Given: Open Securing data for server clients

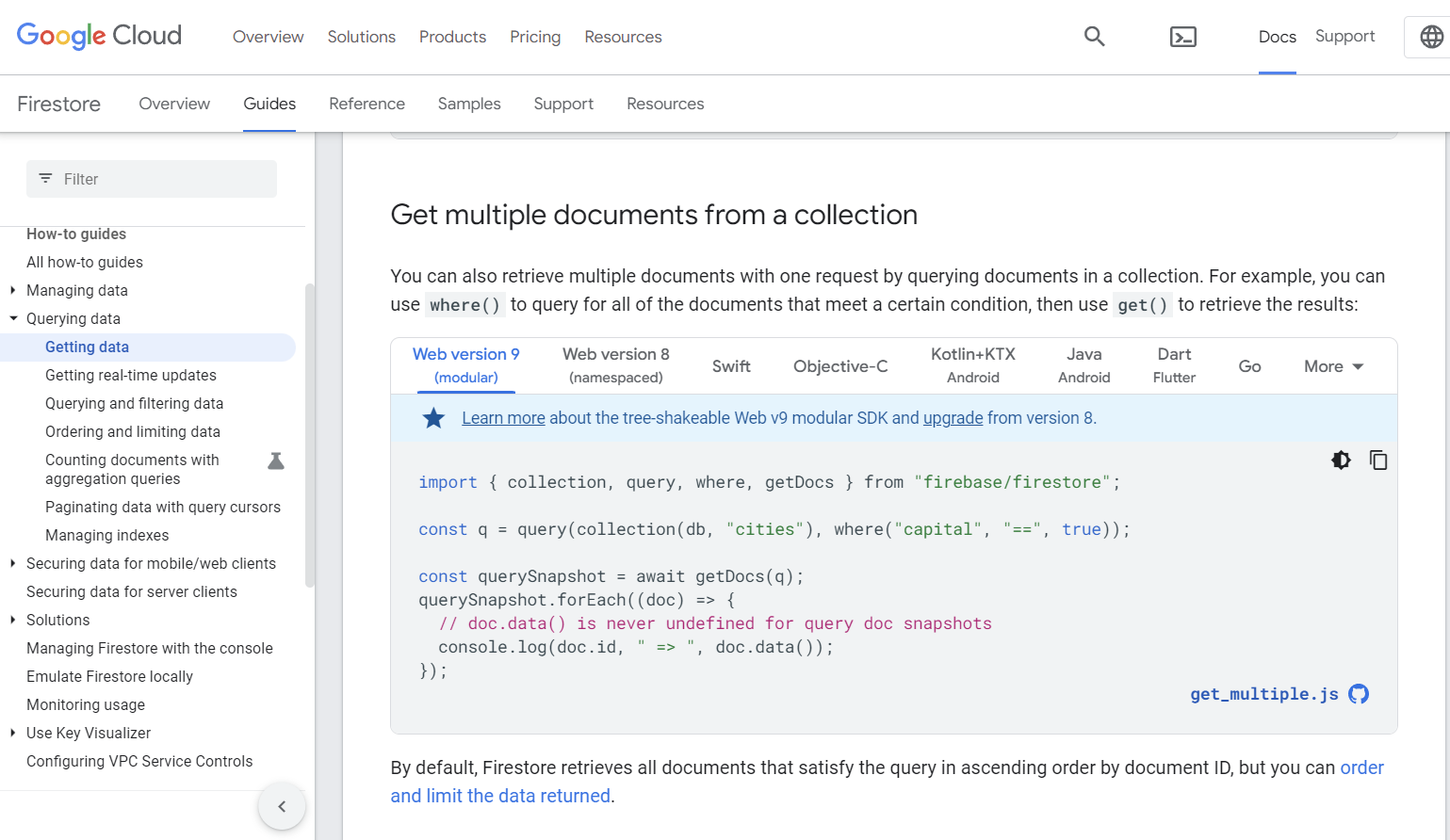Looking at the screenshot, I should pyautogui.click(x=132, y=591).
